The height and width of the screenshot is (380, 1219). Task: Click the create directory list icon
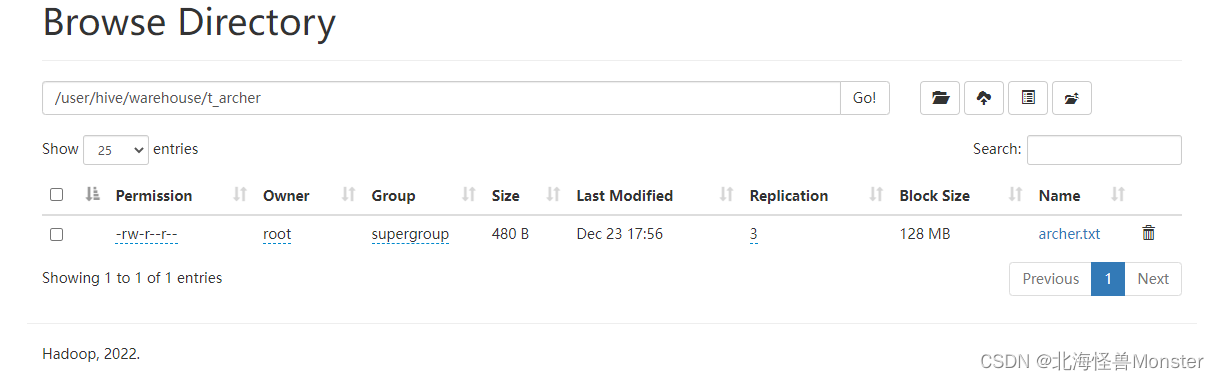[1028, 98]
